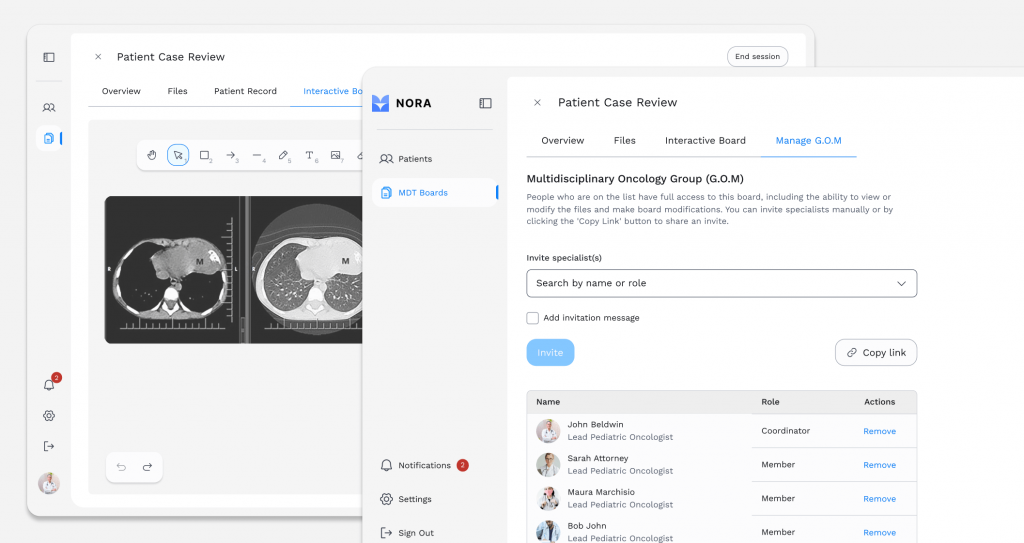Click the Actions column header
Image resolution: width=1024 pixels, height=543 pixels.
(x=880, y=402)
